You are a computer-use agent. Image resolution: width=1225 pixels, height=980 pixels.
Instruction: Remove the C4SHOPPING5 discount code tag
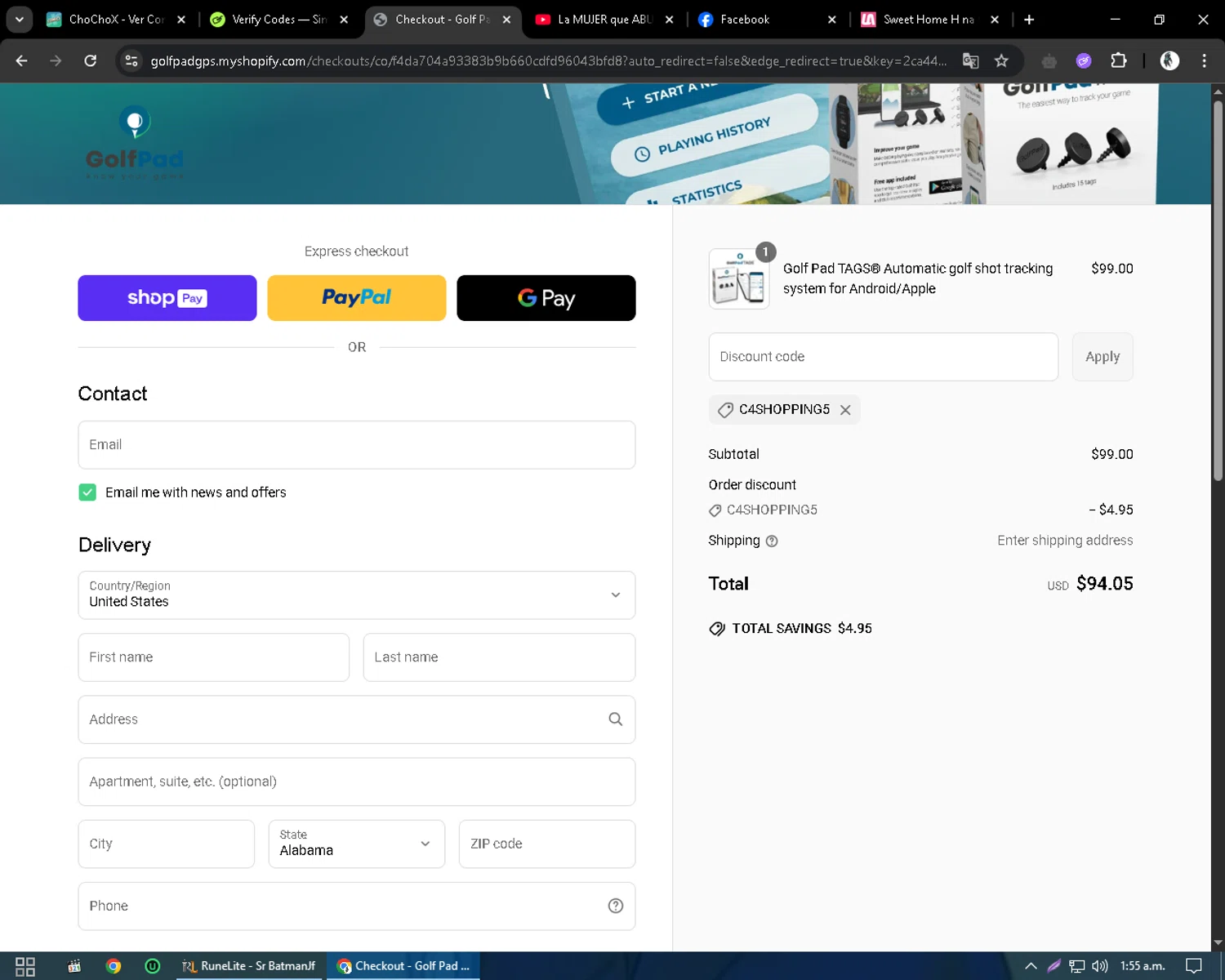pyautogui.click(x=845, y=410)
